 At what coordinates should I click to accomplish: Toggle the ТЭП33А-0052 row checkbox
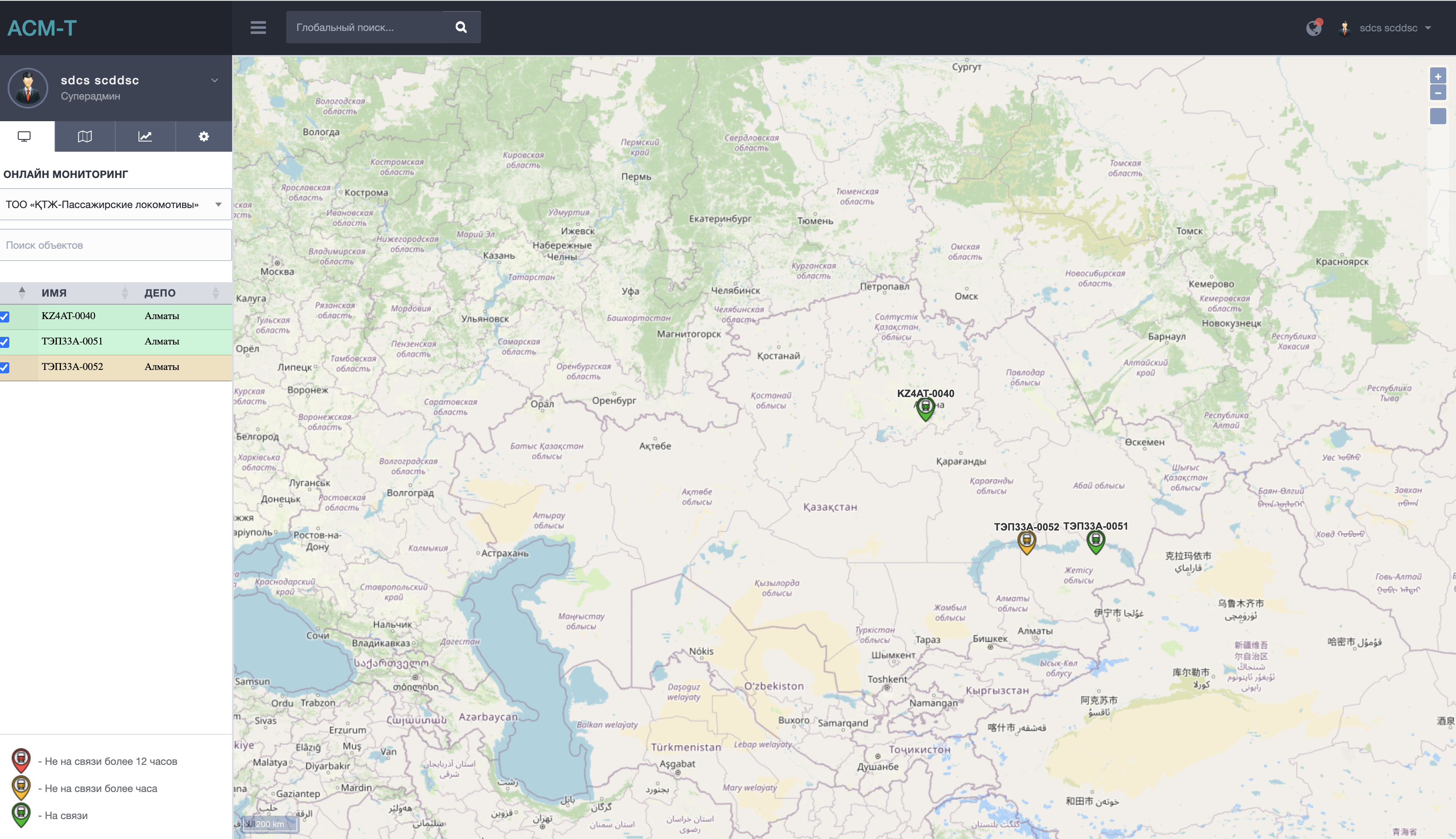(x=5, y=367)
